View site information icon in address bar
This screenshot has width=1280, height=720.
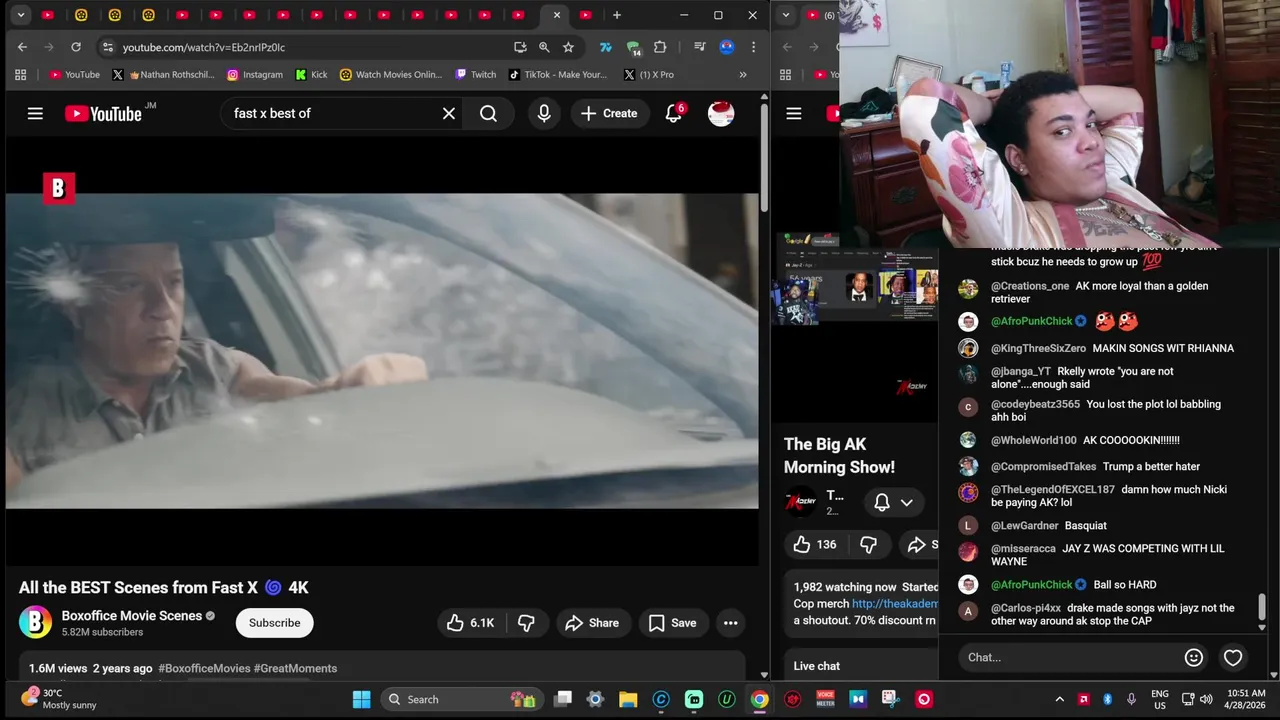point(108,47)
